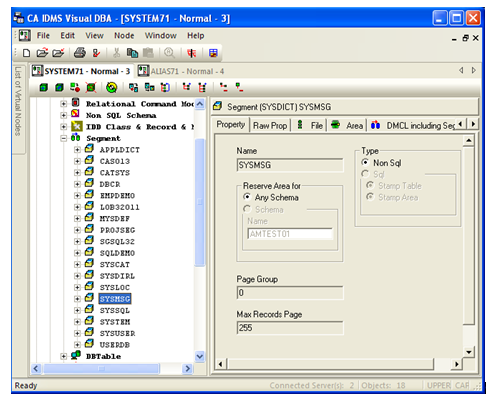Image resolution: width=486 pixels, height=396 pixels.
Task: Expand the DBTable tree node
Action: pyautogui.click(x=63, y=356)
